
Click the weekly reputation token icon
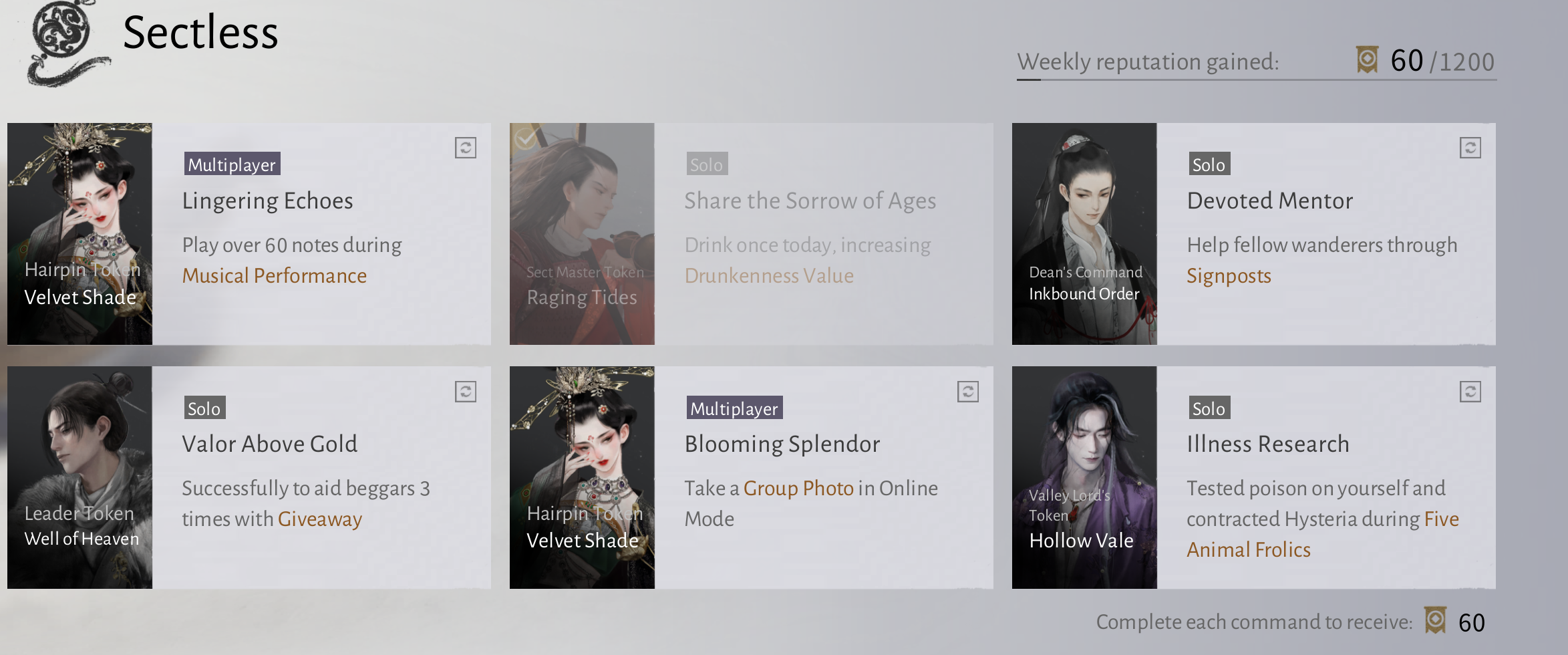click(1368, 60)
